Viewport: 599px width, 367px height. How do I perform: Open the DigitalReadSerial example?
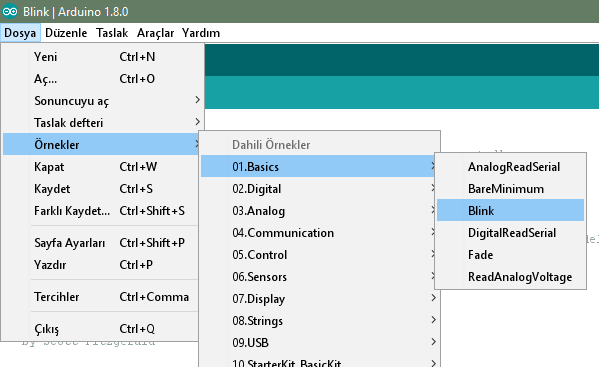pos(510,233)
